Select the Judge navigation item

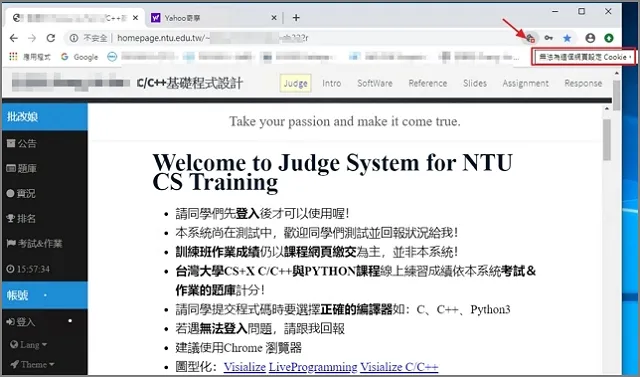[x=296, y=83]
